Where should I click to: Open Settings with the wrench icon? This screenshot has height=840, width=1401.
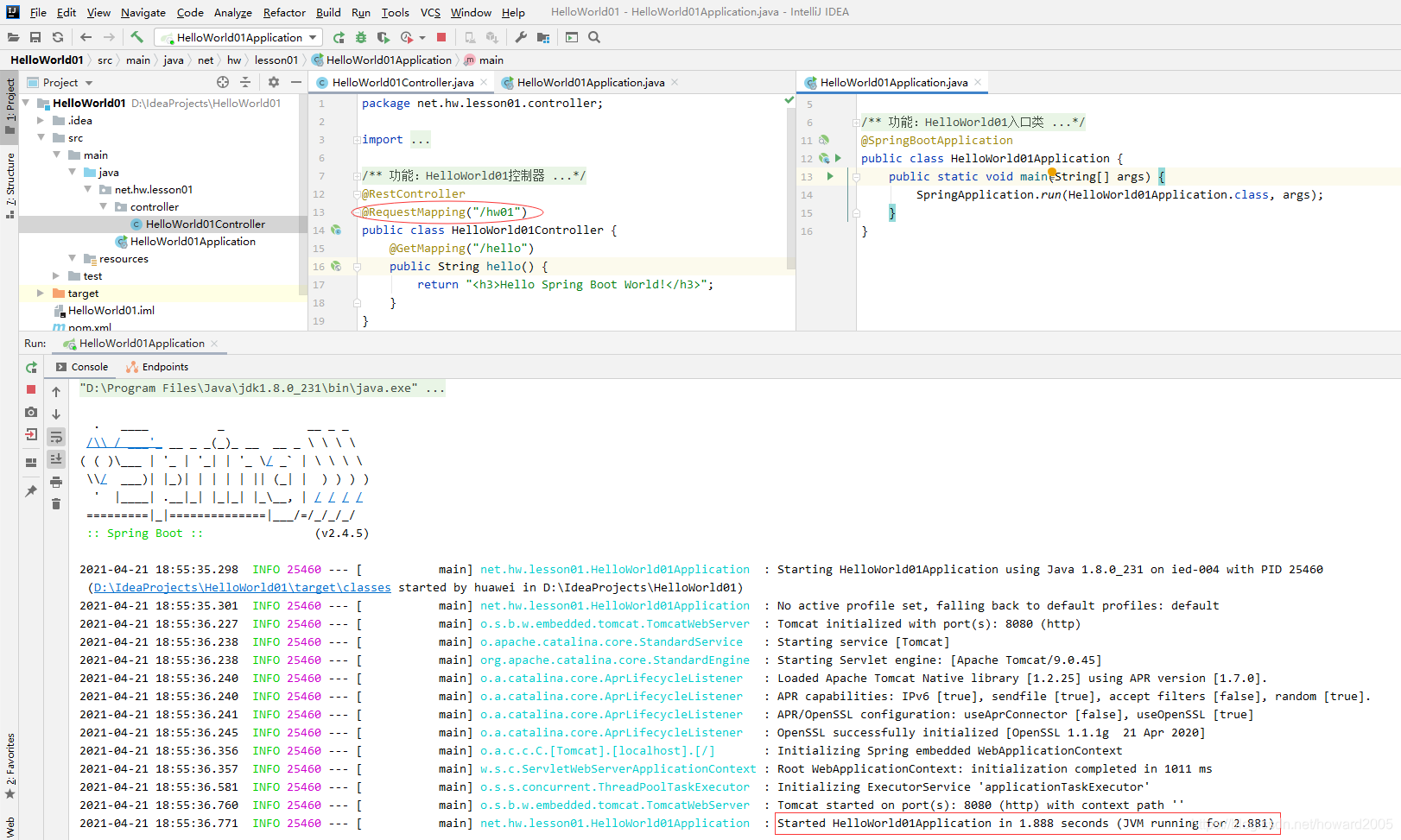pyautogui.click(x=521, y=37)
